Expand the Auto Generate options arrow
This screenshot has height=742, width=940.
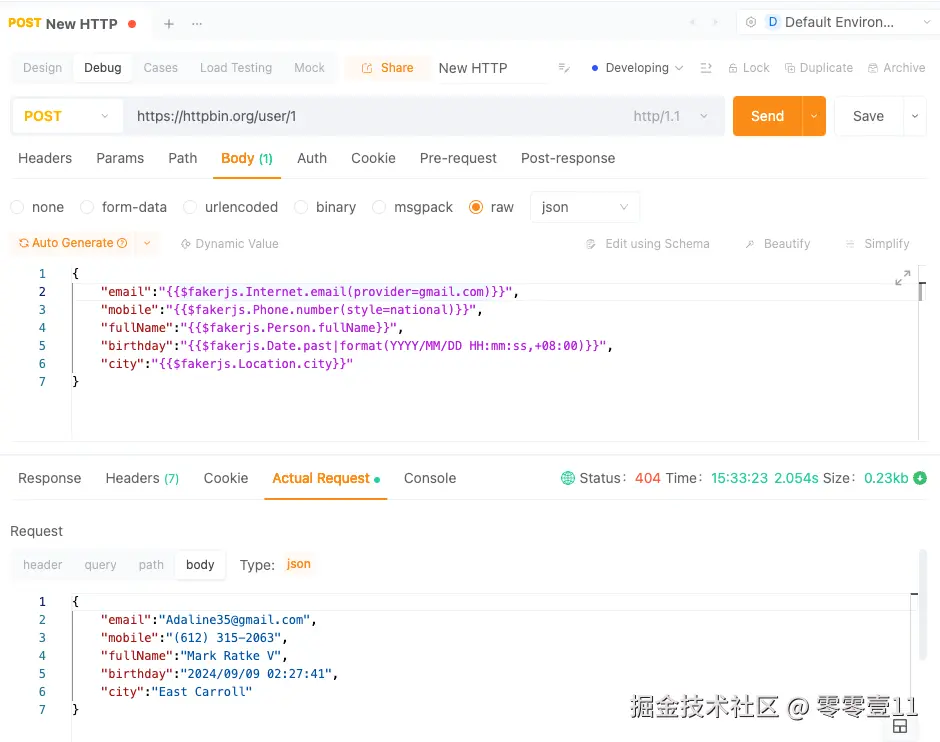click(x=147, y=243)
